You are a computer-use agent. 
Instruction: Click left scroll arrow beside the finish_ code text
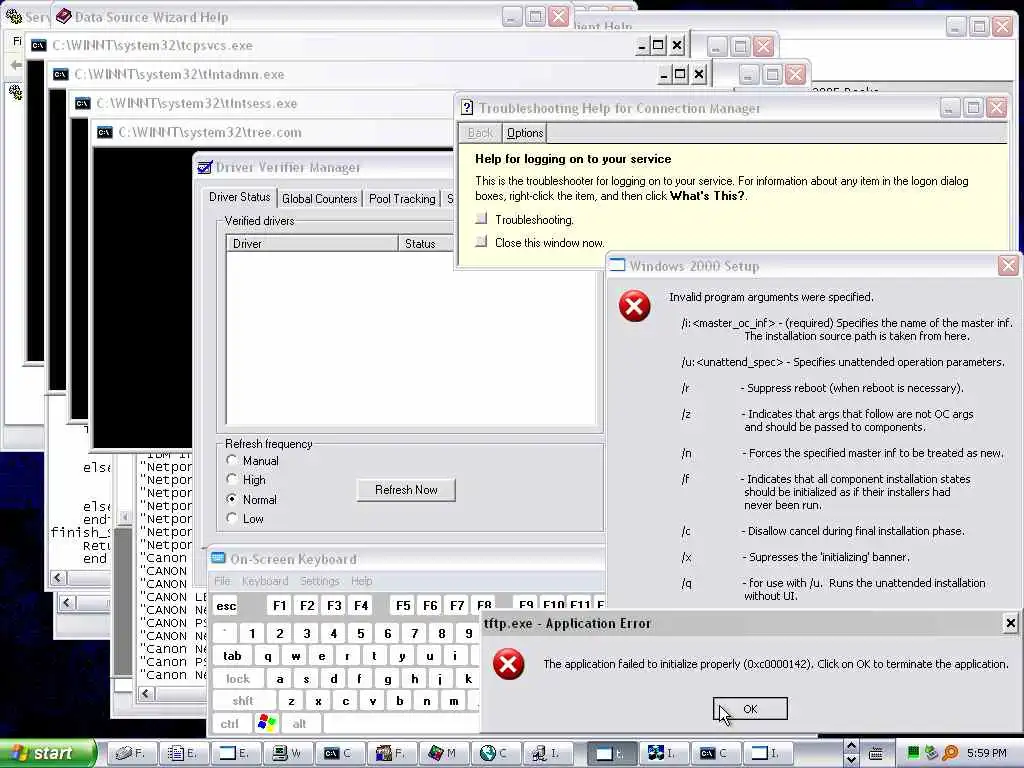57,577
